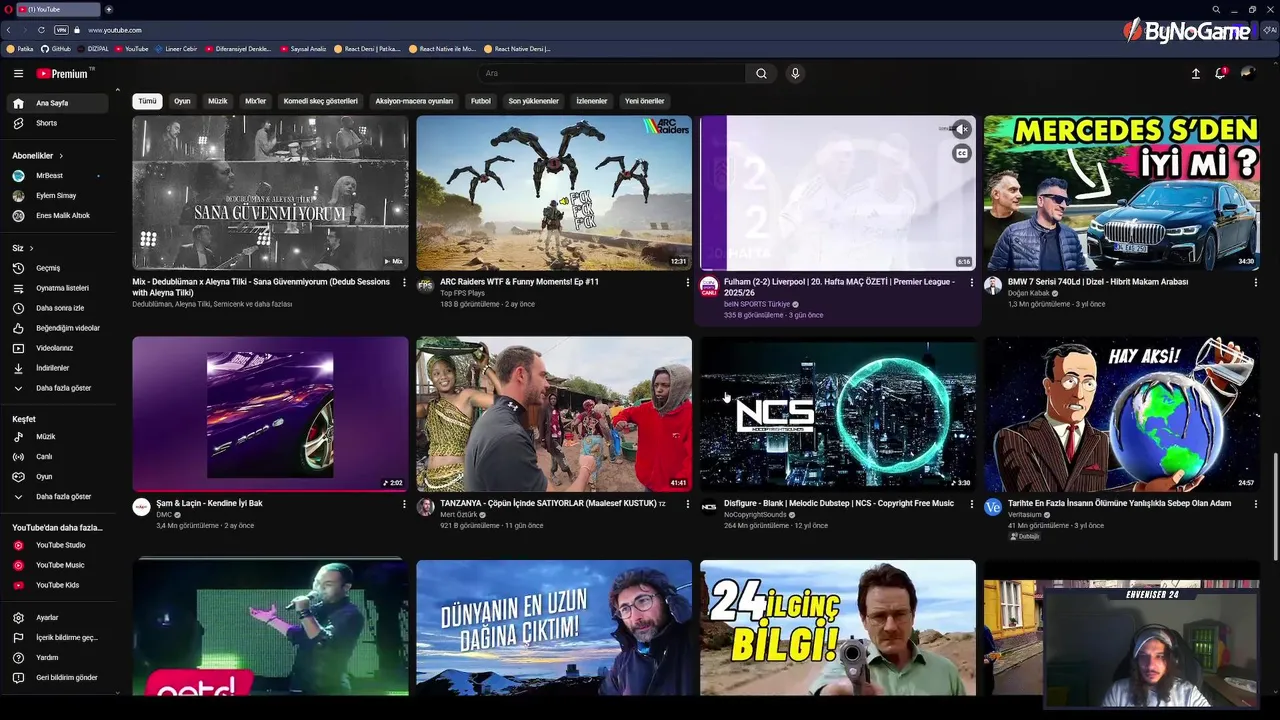This screenshot has height=720, width=1280.
Task: Start voice search with microphone icon
Action: (x=795, y=73)
